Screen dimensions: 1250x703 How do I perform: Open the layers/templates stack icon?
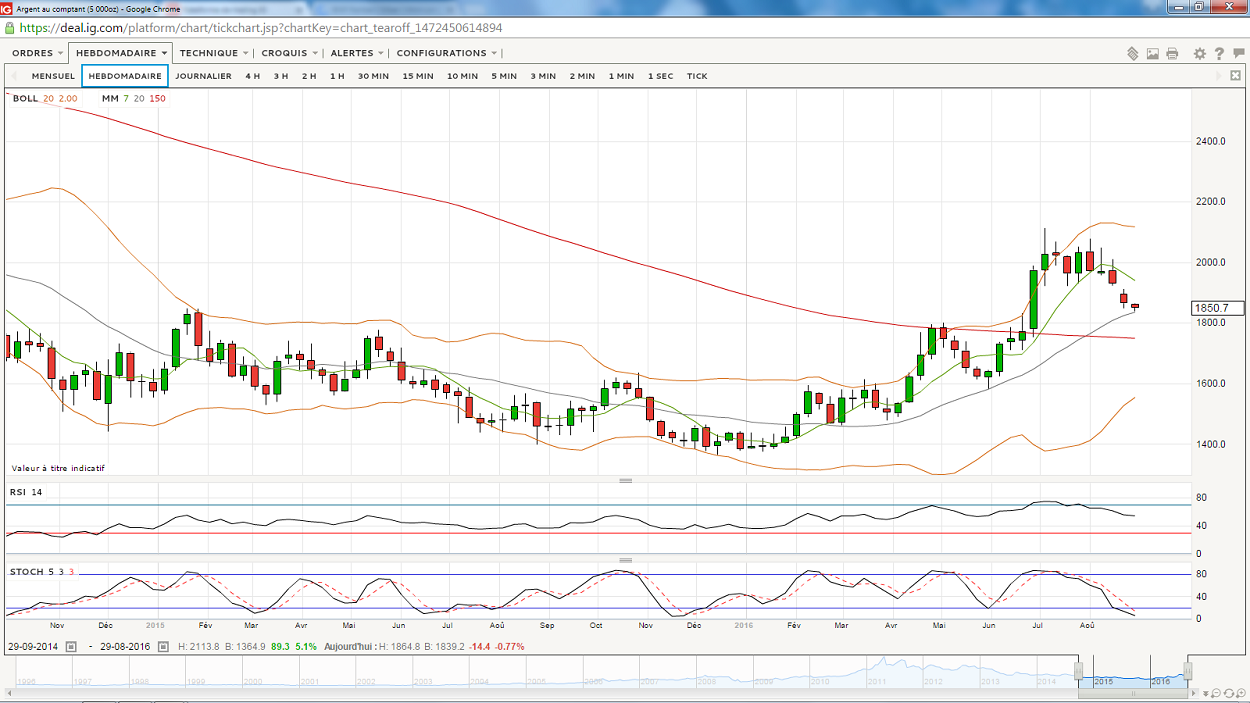click(x=1133, y=53)
